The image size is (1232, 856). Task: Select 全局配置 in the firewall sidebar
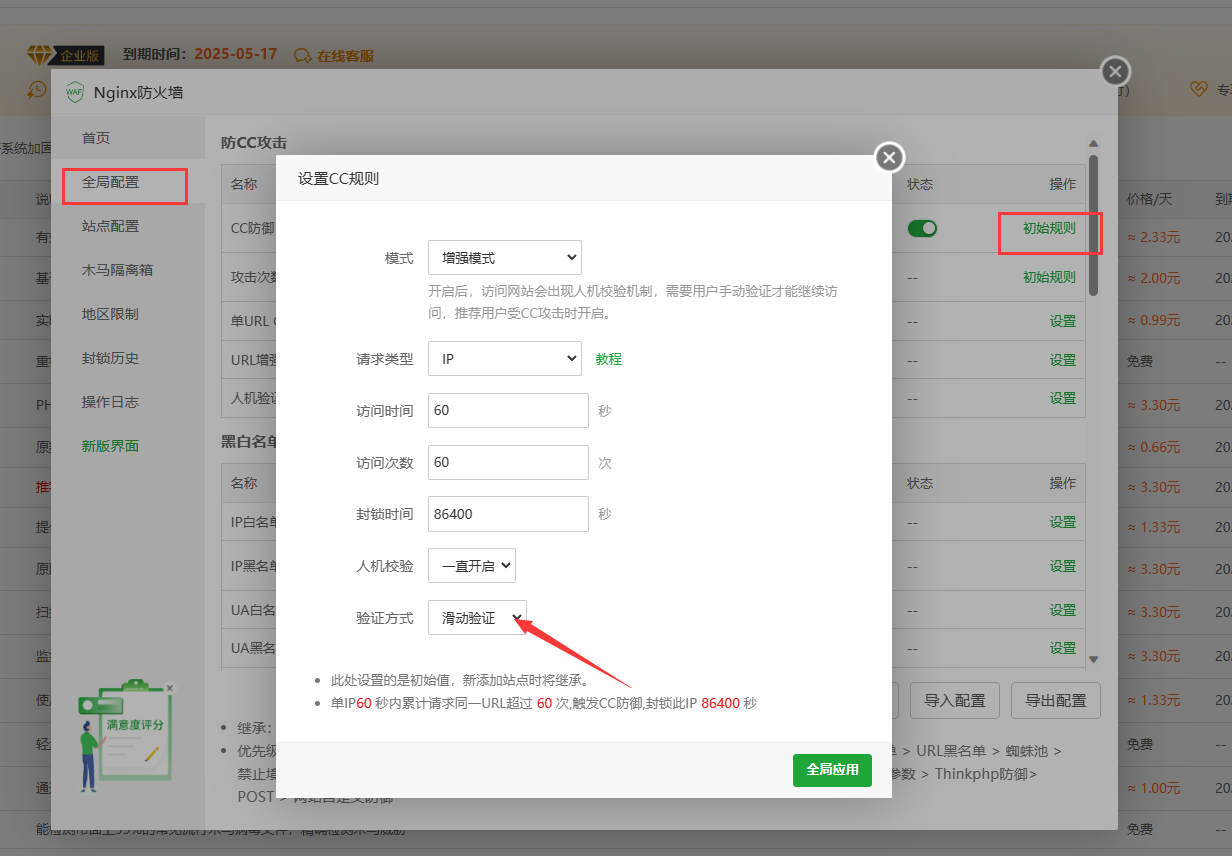pos(110,182)
